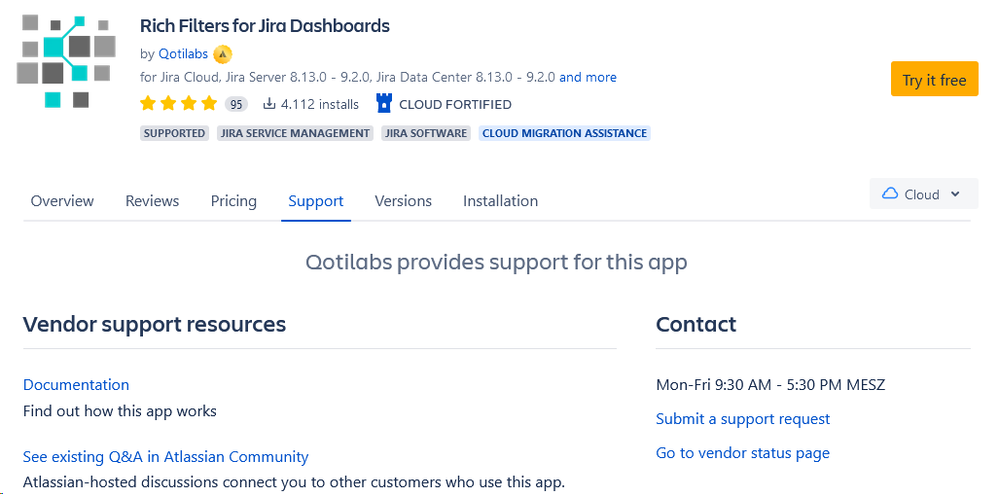Switch to the Reviews tab
The height and width of the screenshot is (494, 999).
(x=152, y=201)
